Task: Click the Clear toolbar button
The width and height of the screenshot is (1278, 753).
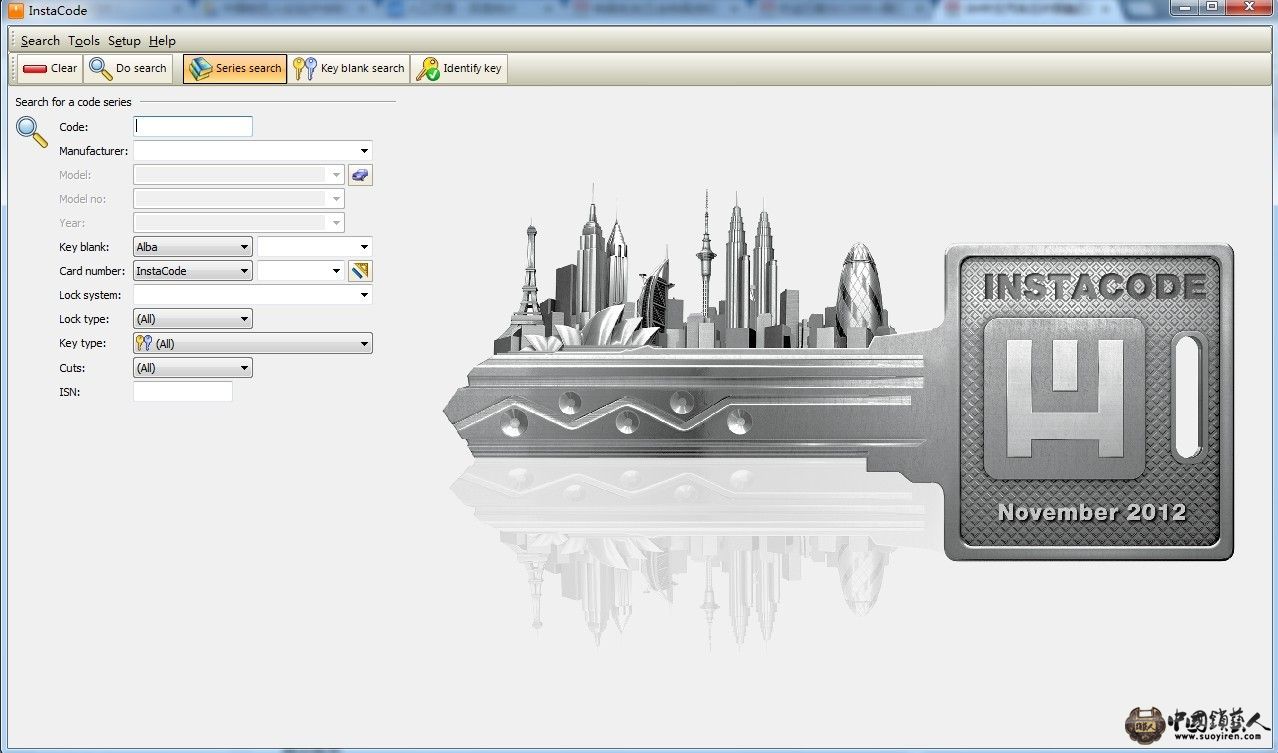Action: (49, 68)
